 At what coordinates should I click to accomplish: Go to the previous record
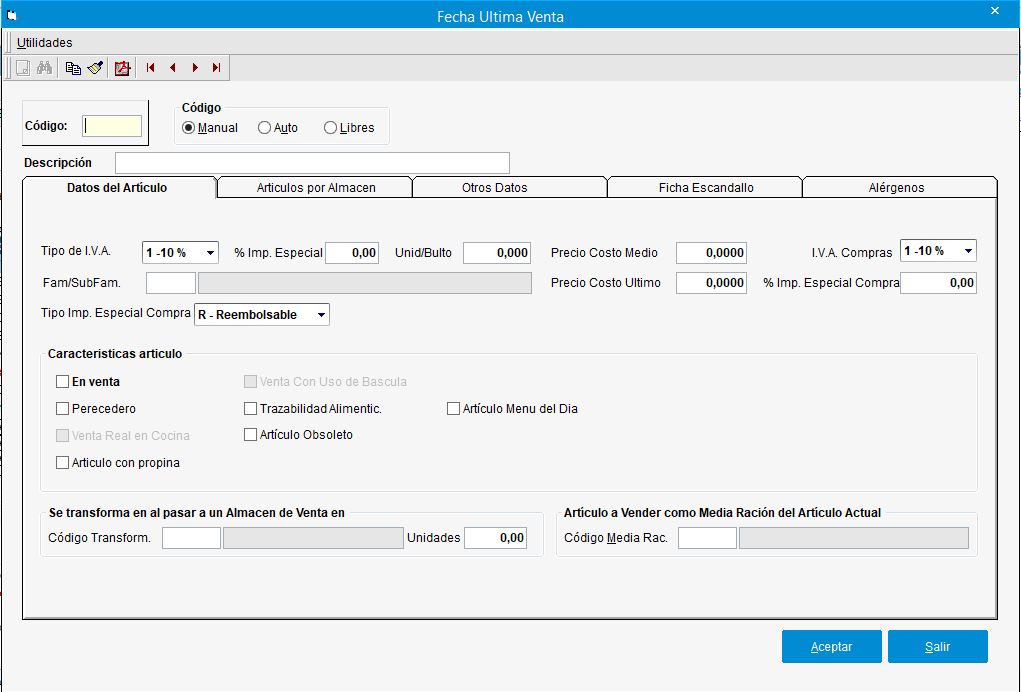173,68
